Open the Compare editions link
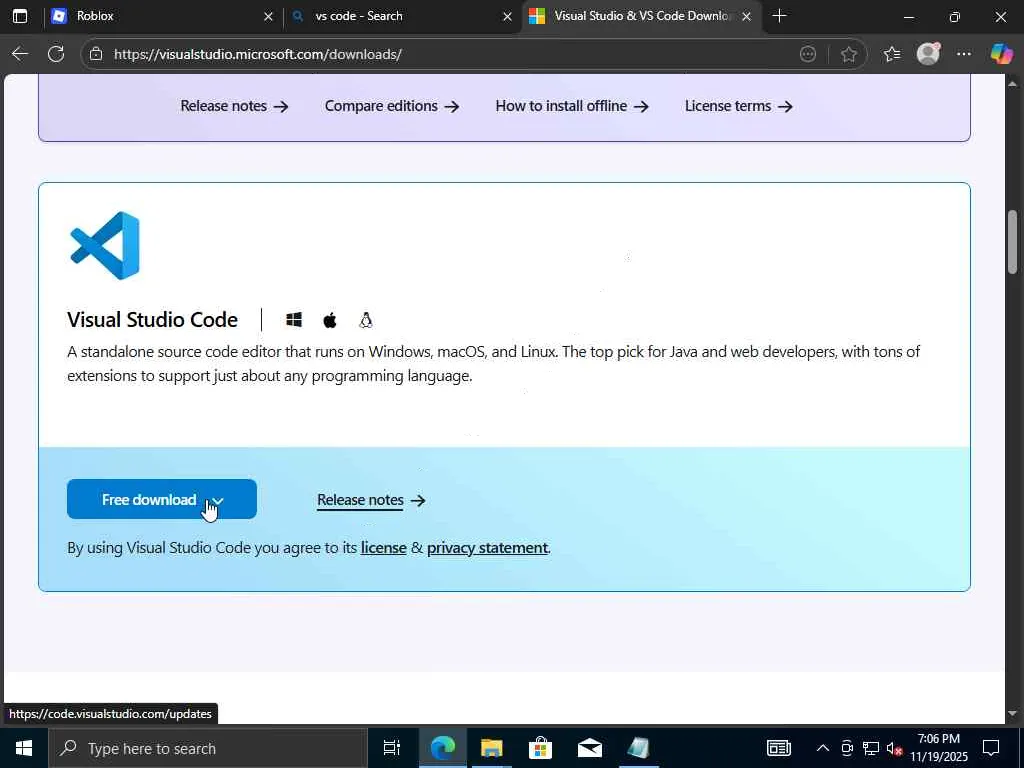This screenshot has height=768, width=1024. (392, 106)
